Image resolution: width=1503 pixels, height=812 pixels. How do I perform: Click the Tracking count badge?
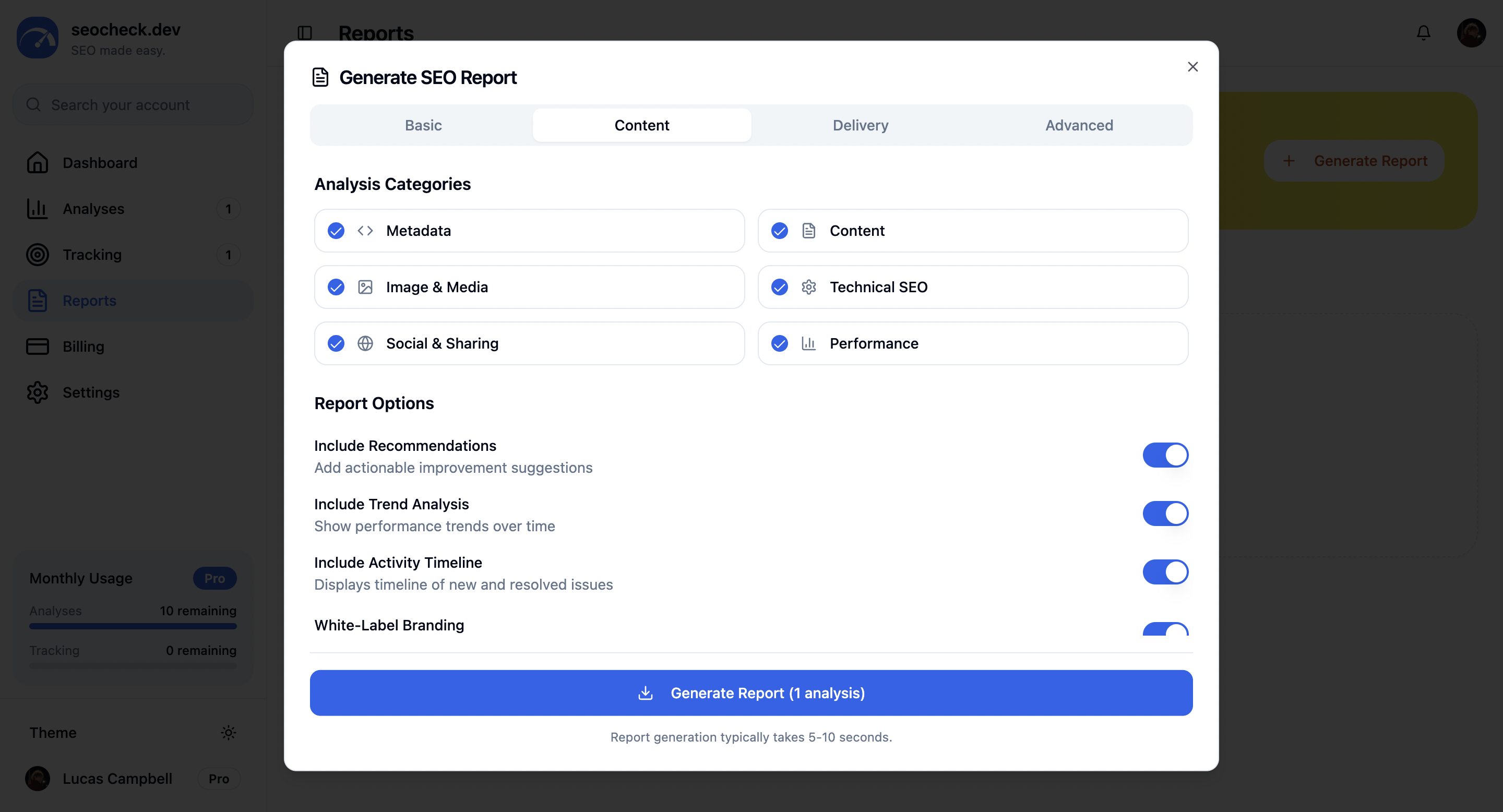pyautogui.click(x=228, y=255)
